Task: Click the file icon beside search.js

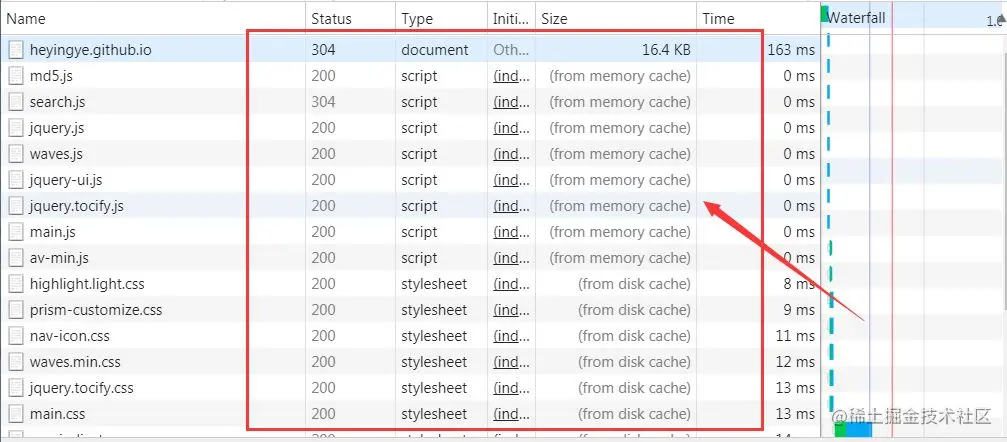Action: pyautogui.click(x=16, y=102)
